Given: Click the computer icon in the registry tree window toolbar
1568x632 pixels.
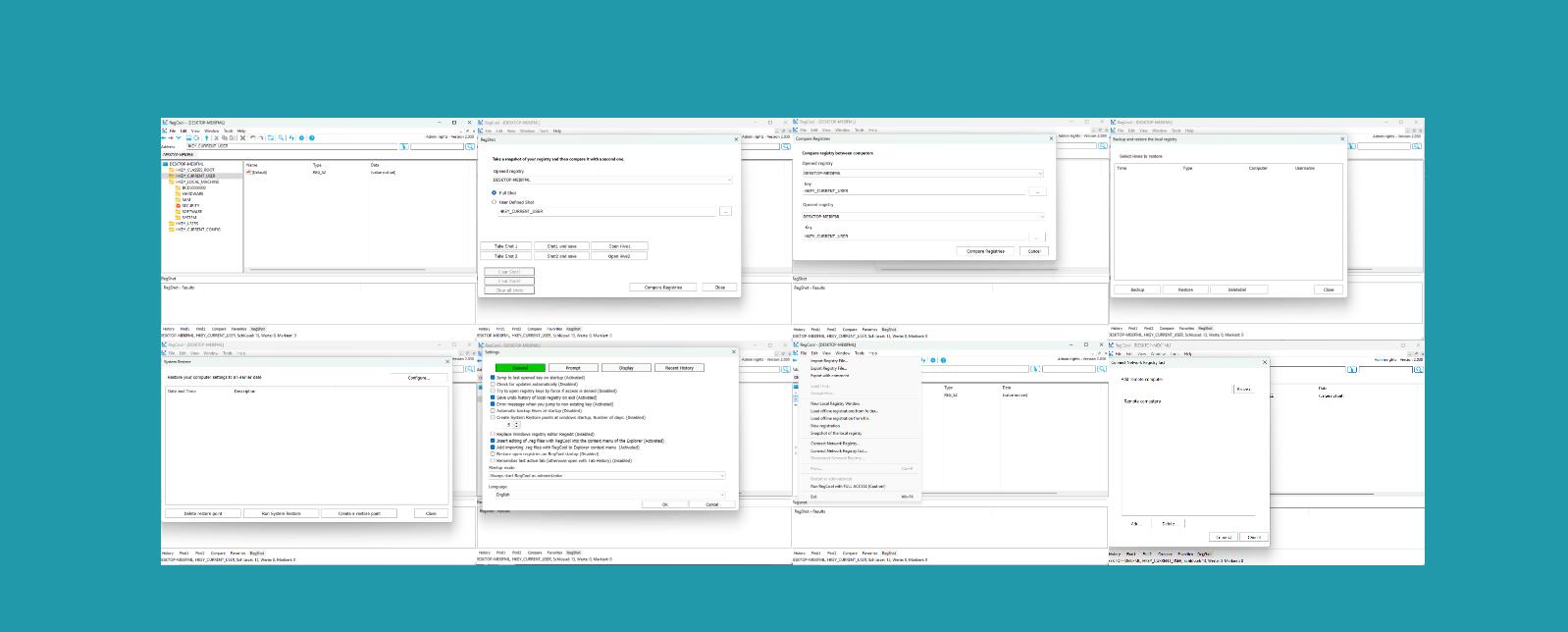Looking at the screenshot, I should [x=188, y=137].
